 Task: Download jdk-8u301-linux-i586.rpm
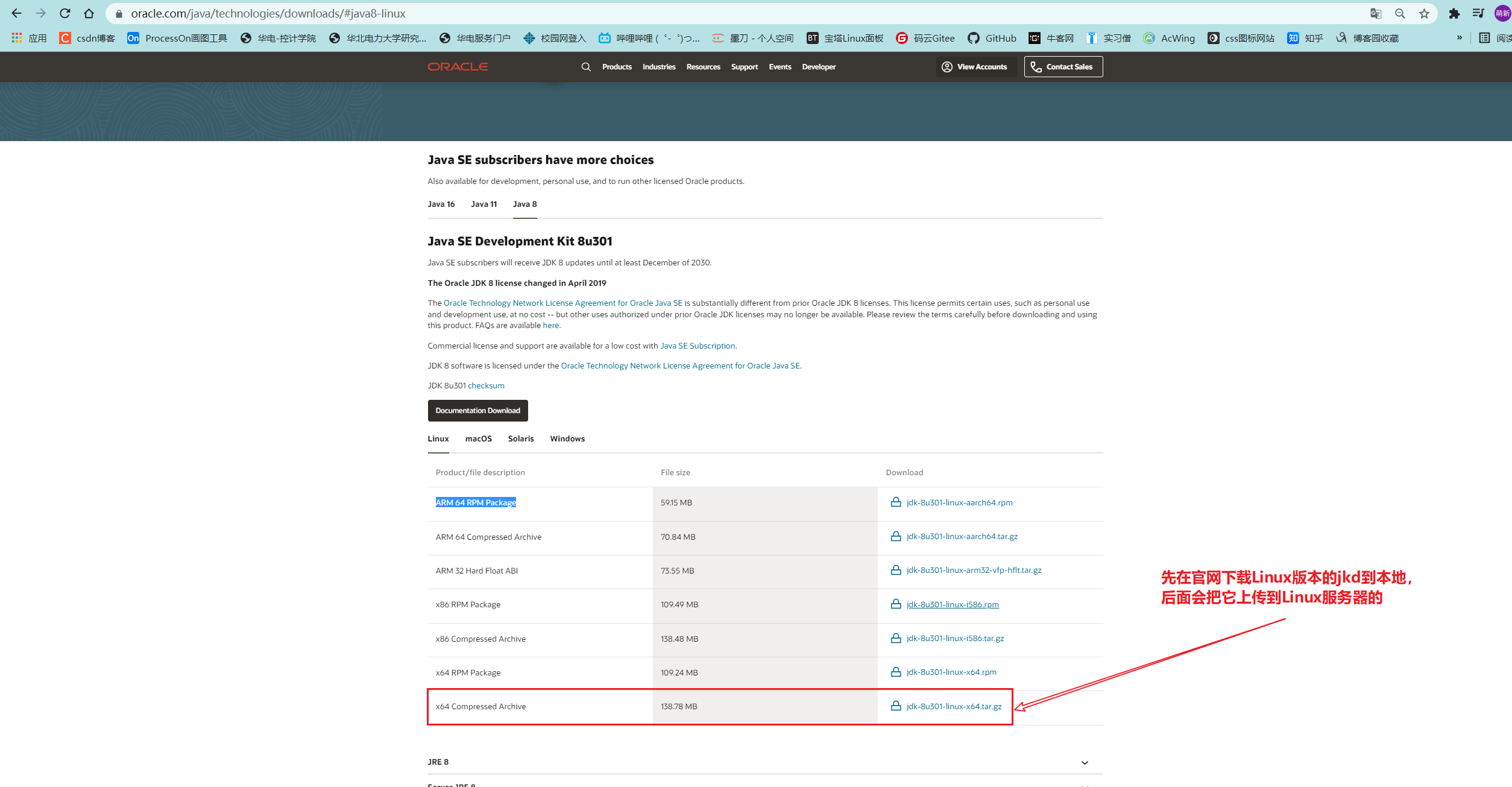pyautogui.click(x=953, y=605)
